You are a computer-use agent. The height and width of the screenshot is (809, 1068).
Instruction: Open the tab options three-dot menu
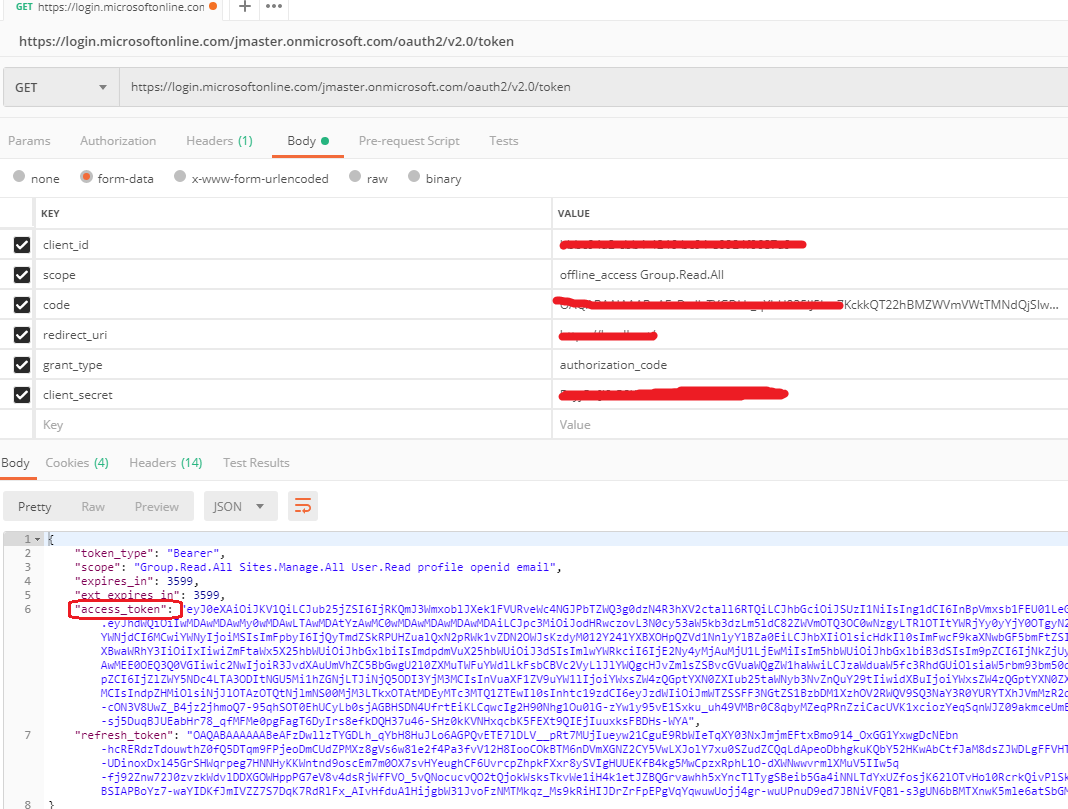click(274, 7)
